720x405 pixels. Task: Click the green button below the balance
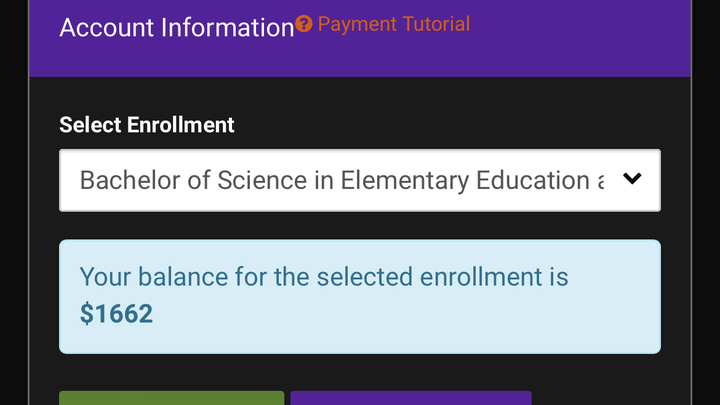click(x=171, y=398)
